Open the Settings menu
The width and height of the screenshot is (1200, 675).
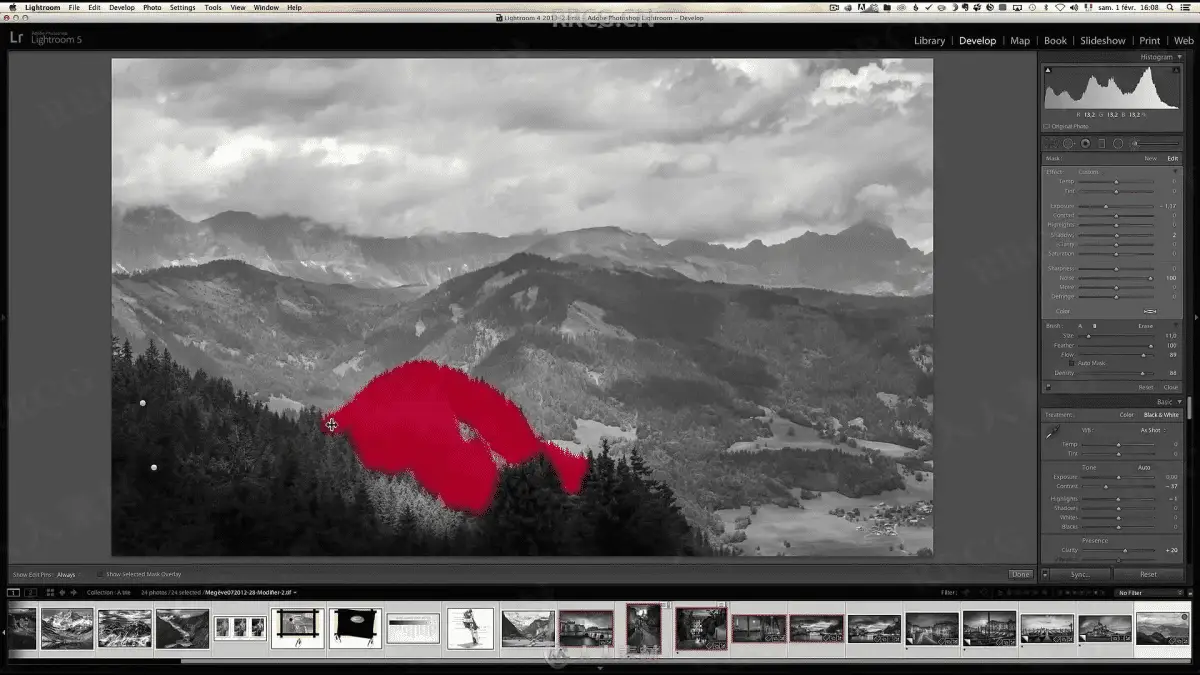point(183,7)
